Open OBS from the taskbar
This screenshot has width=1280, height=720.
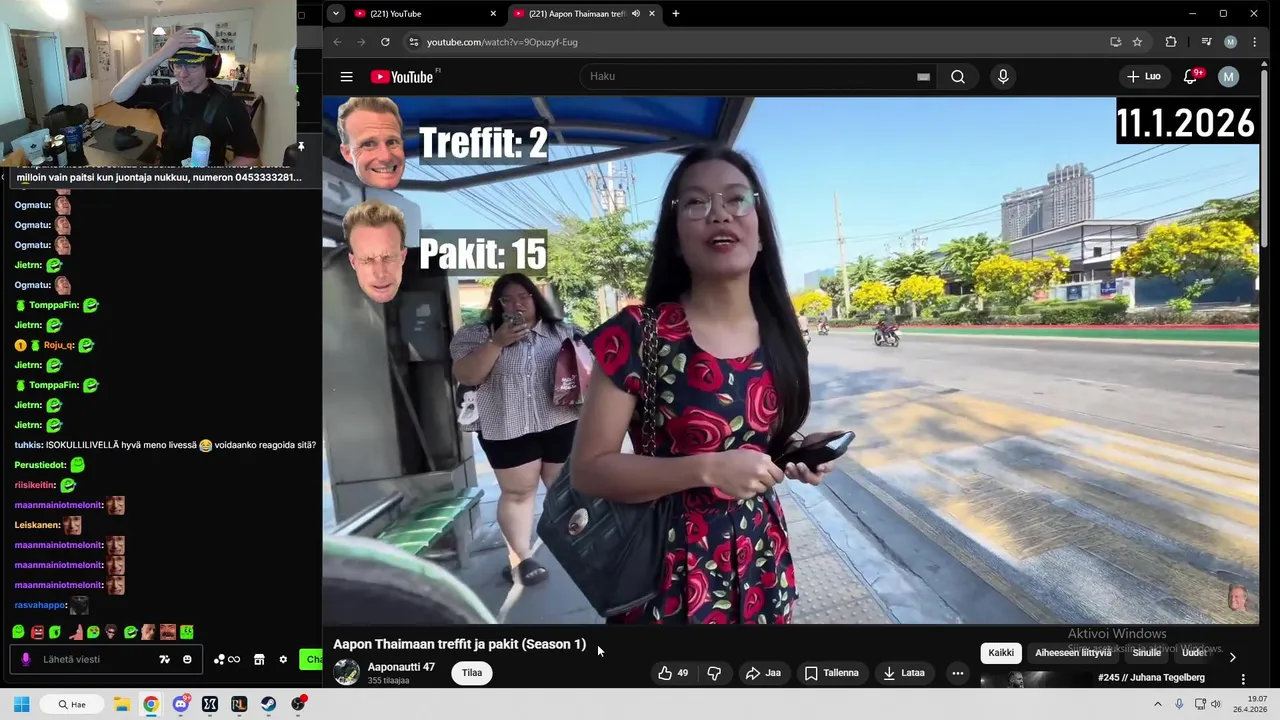point(298,704)
